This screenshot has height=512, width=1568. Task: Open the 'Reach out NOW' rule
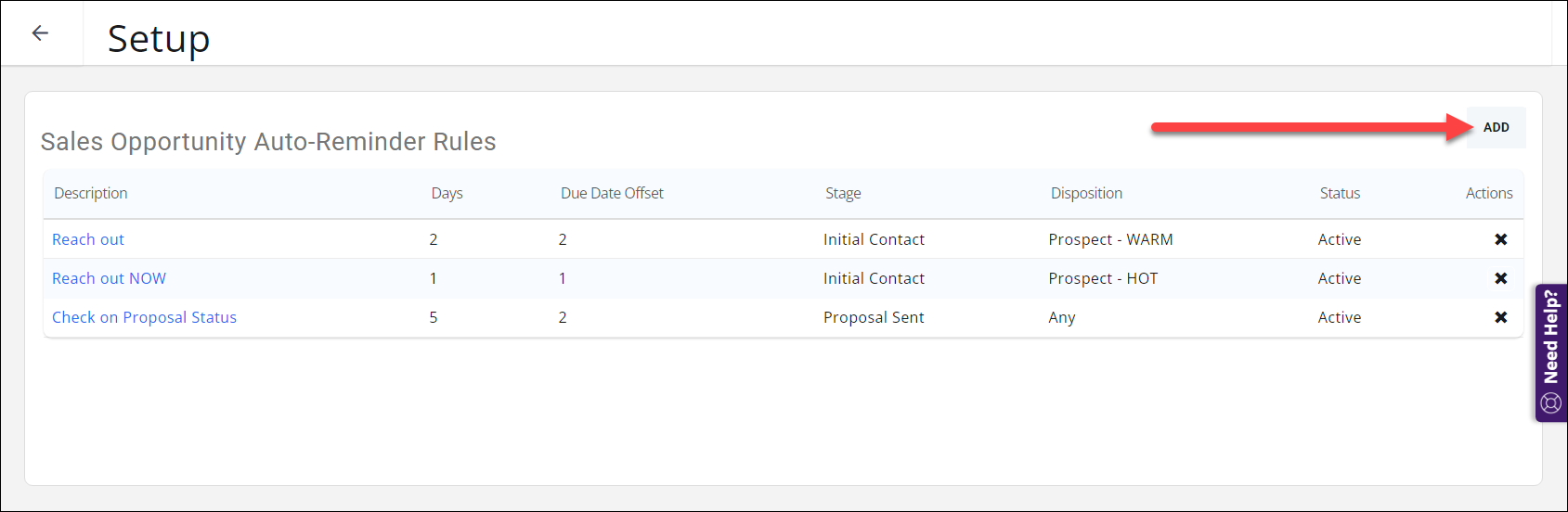(109, 278)
